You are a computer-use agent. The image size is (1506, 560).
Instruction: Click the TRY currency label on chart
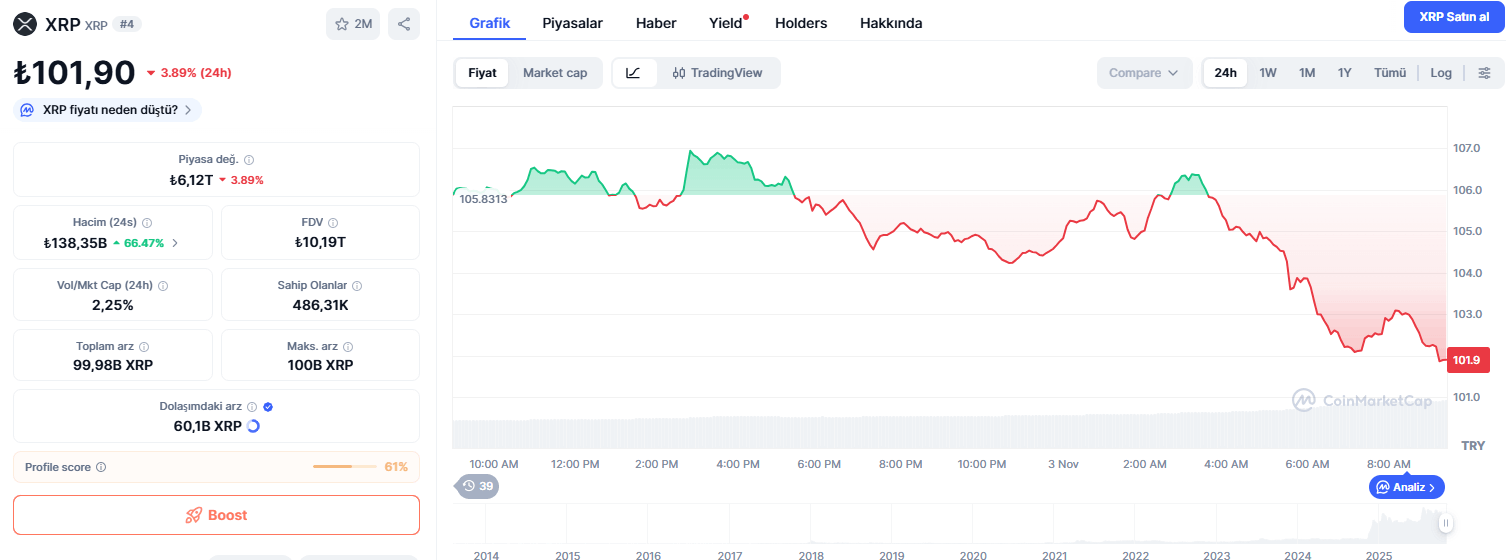pyautogui.click(x=1473, y=445)
